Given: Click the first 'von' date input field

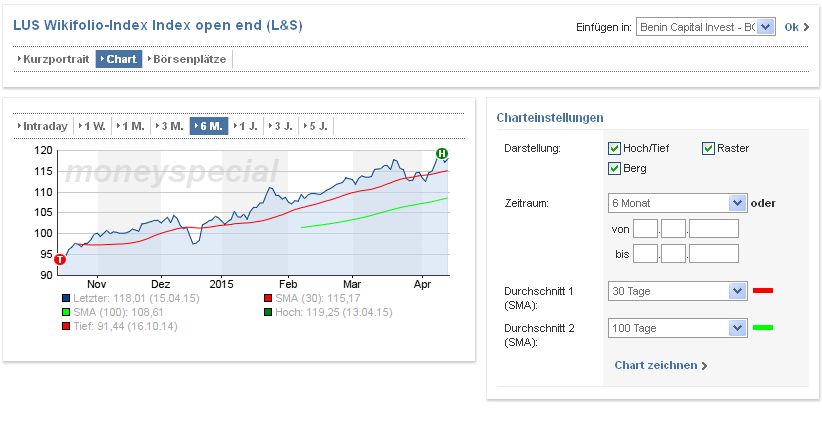Looking at the screenshot, I should (645, 229).
